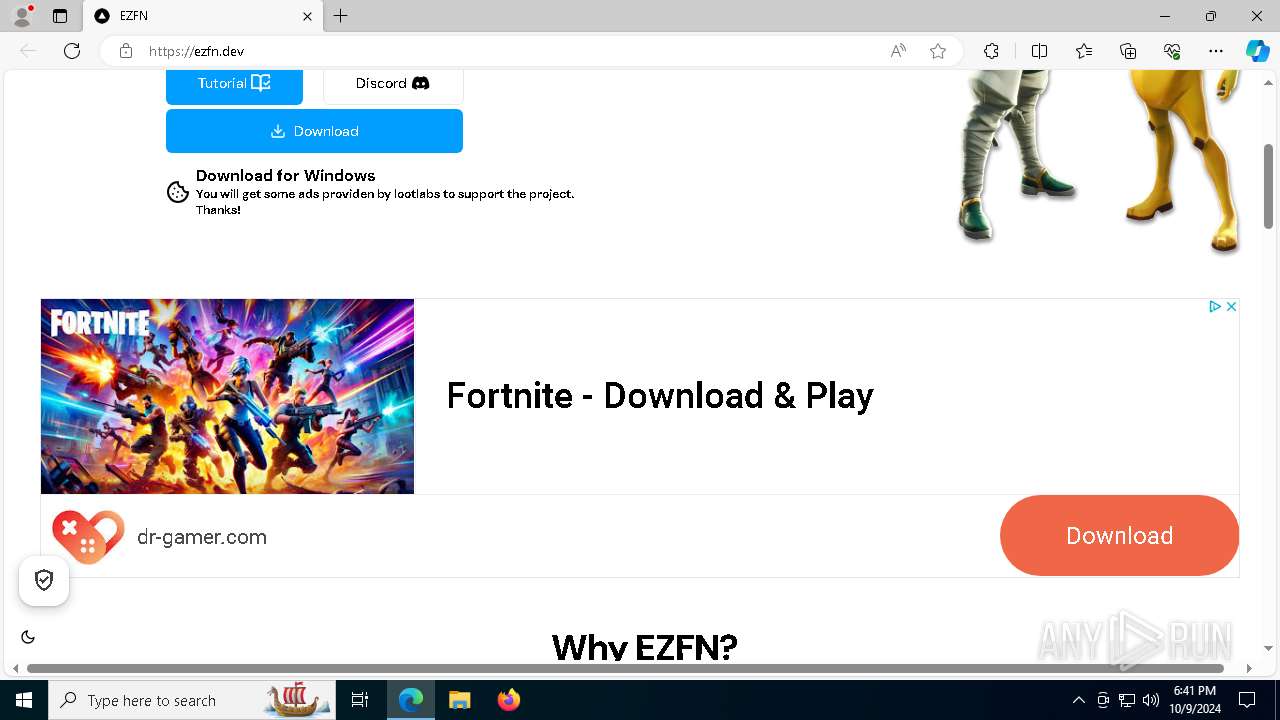Open volume control in tray
The width and height of the screenshot is (1280, 720).
(x=1151, y=700)
